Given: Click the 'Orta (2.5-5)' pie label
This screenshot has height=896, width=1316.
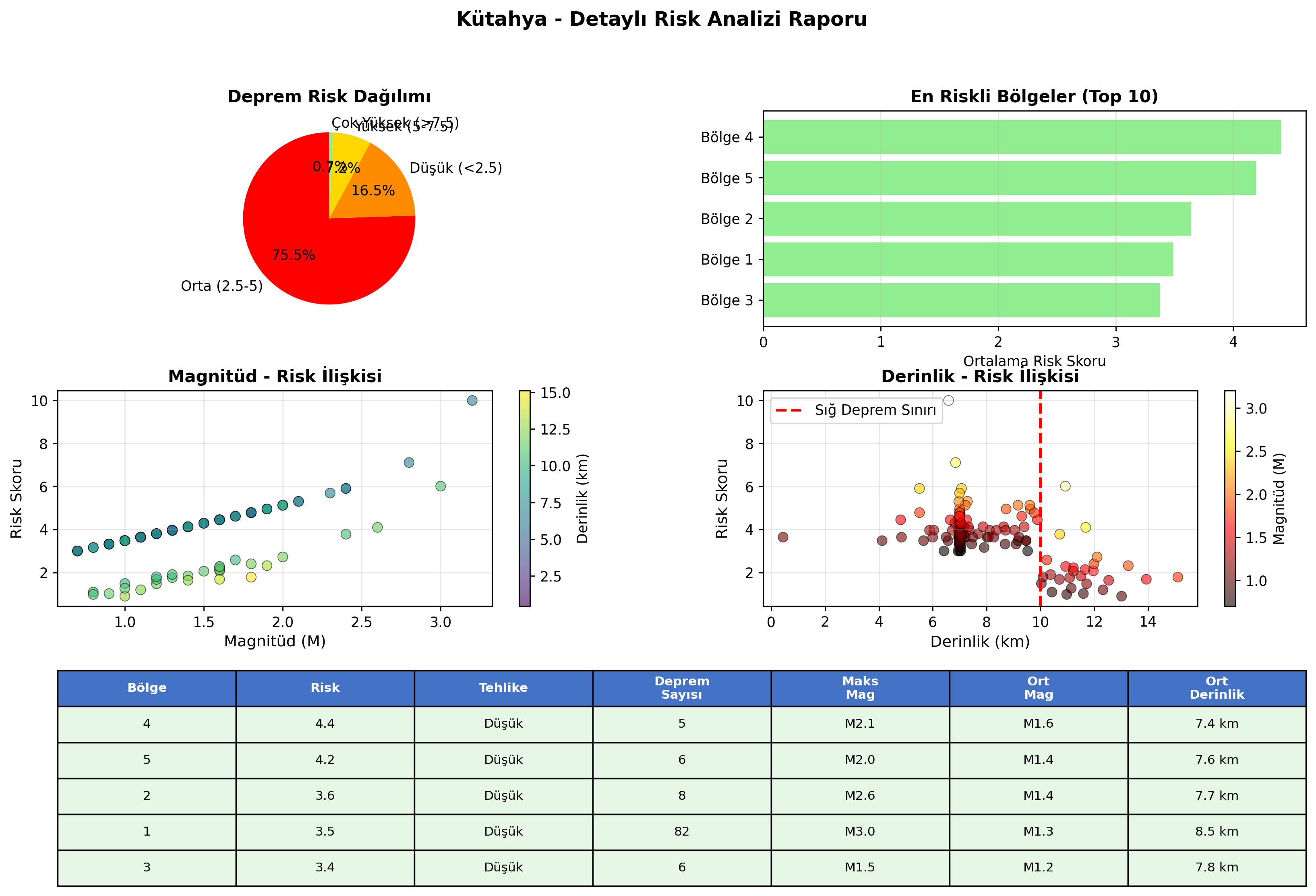Looking at the screenshot, I should tap(222, 286).
